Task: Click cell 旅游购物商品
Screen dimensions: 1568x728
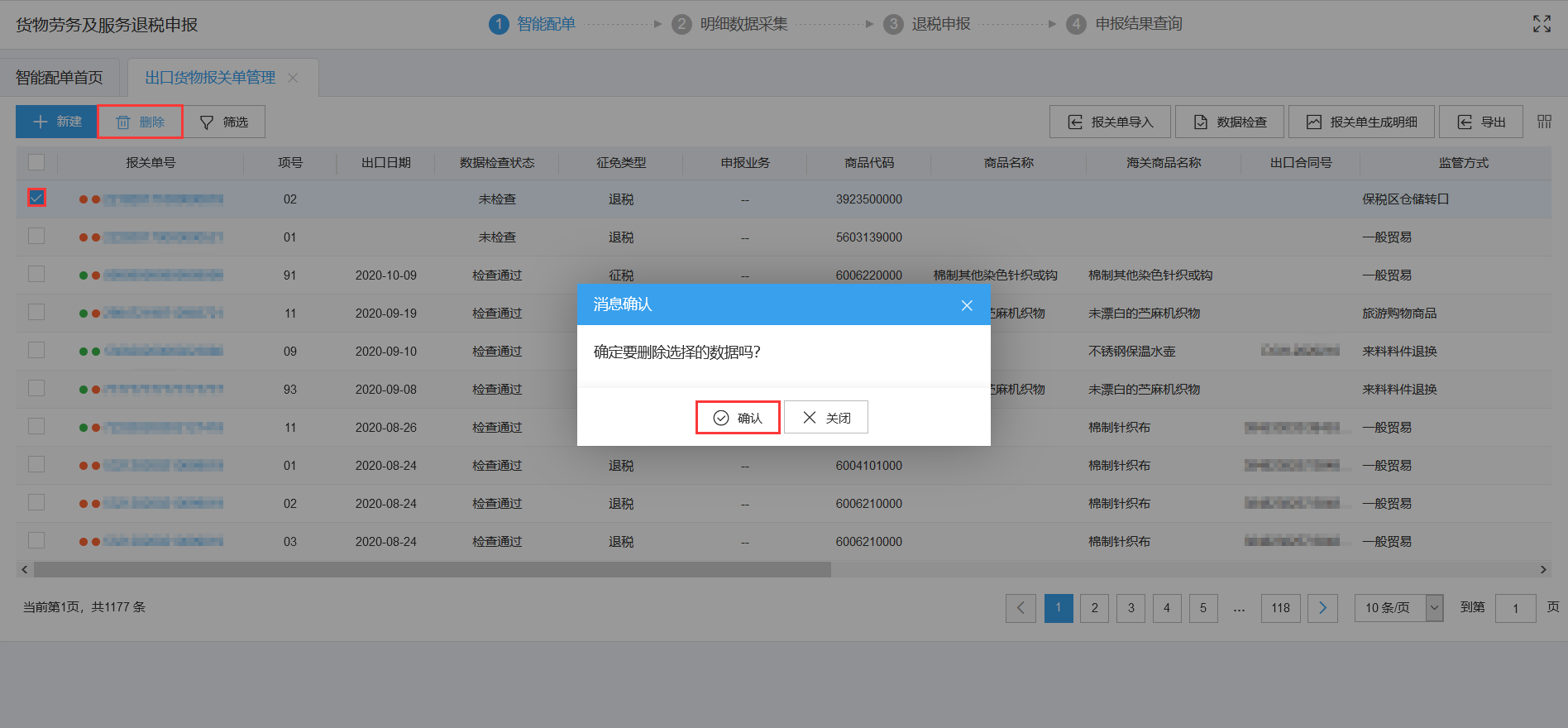Action: coord(1399,314)
